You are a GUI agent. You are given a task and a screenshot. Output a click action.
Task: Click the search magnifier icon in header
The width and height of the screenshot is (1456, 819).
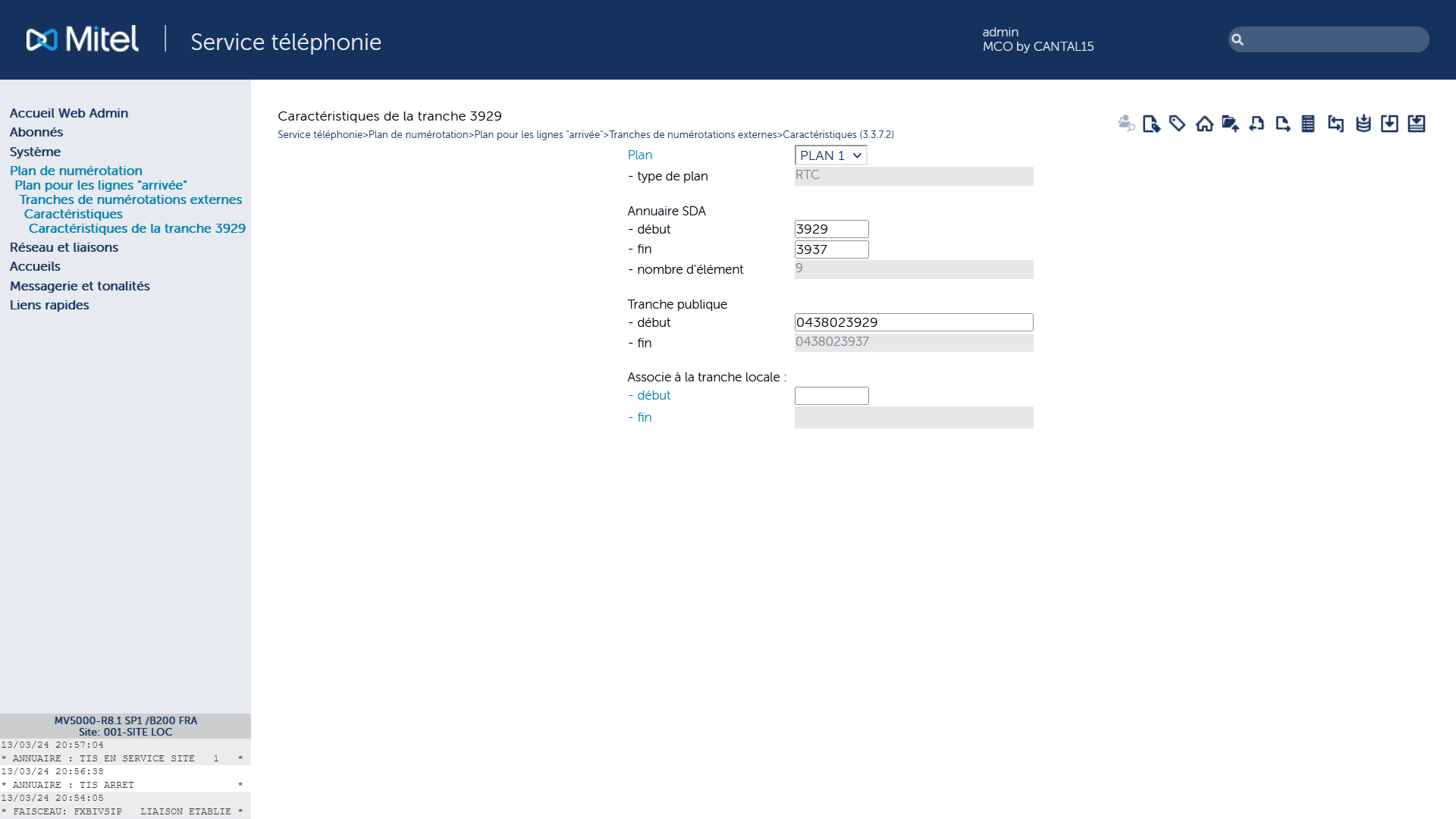click(x=1238, y=39)
